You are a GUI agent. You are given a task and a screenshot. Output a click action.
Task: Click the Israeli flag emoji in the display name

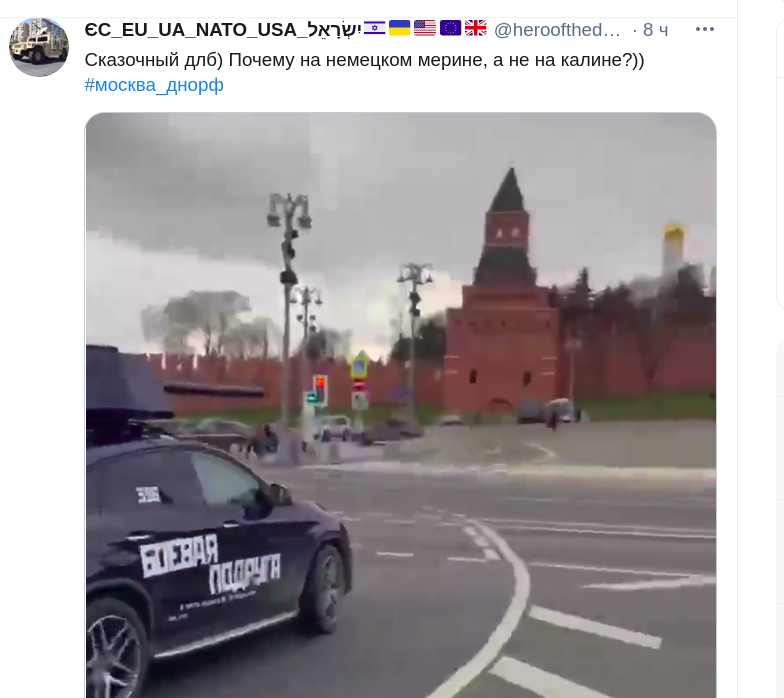pyautogui.click(x=374, y=28)
